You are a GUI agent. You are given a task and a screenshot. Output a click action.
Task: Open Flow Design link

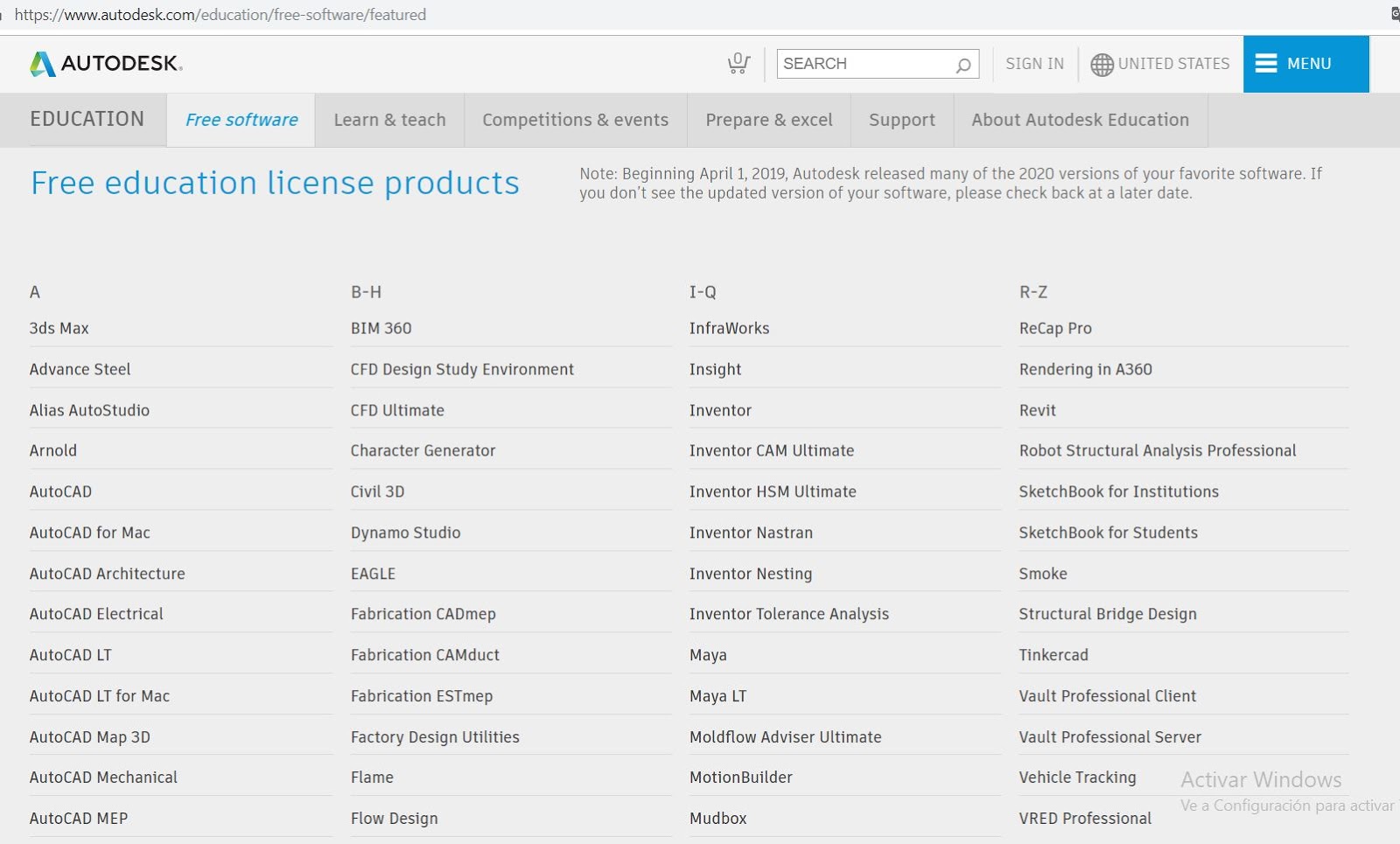(395, 819)
